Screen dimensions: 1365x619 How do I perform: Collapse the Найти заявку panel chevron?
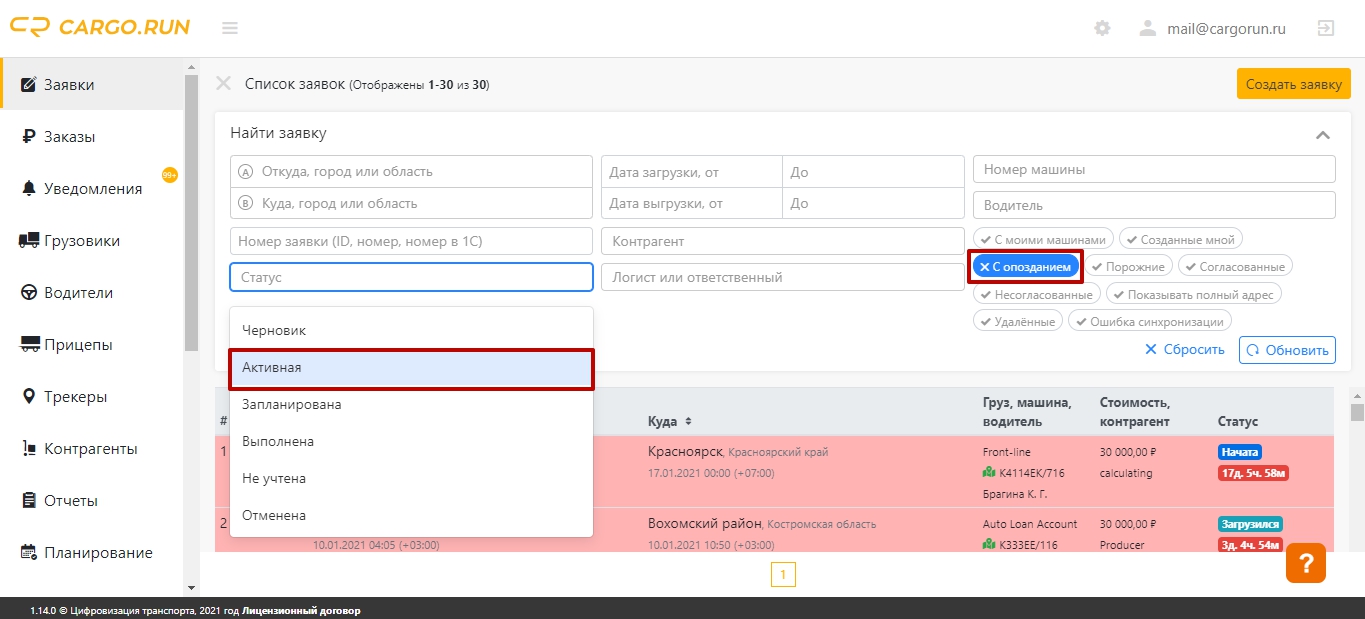point(1322,135)
